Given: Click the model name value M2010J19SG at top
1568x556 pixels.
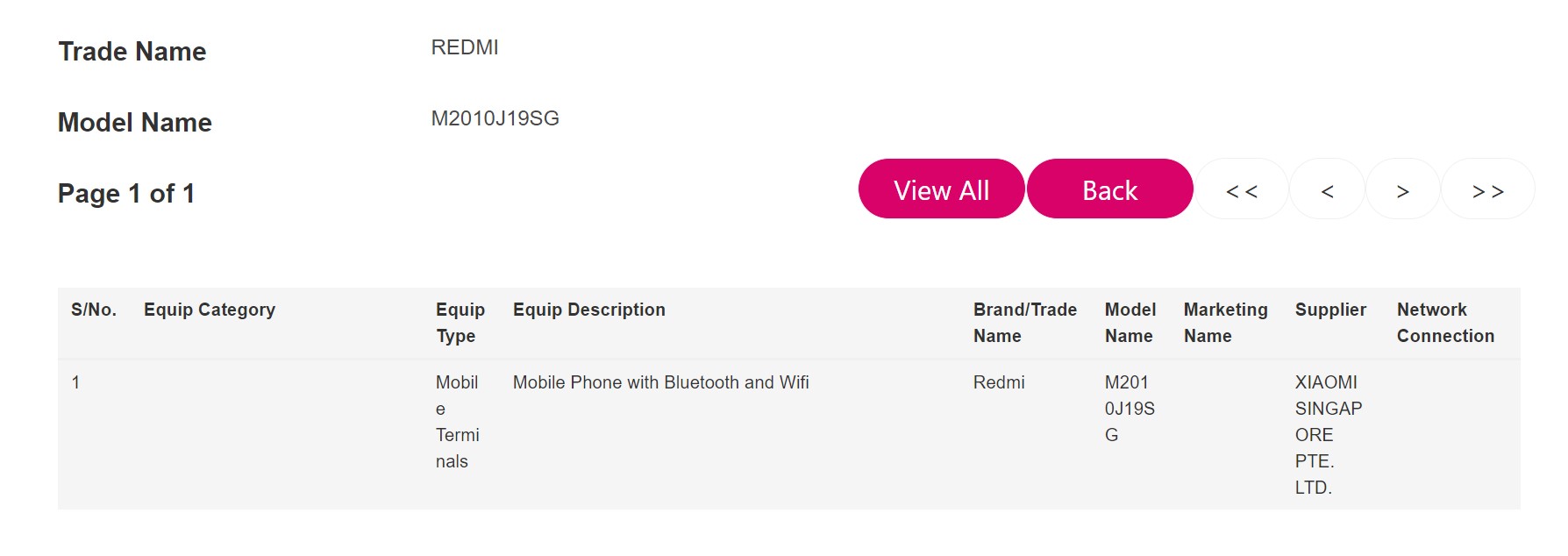Looking at the screenshot, I should pos(495,118).
